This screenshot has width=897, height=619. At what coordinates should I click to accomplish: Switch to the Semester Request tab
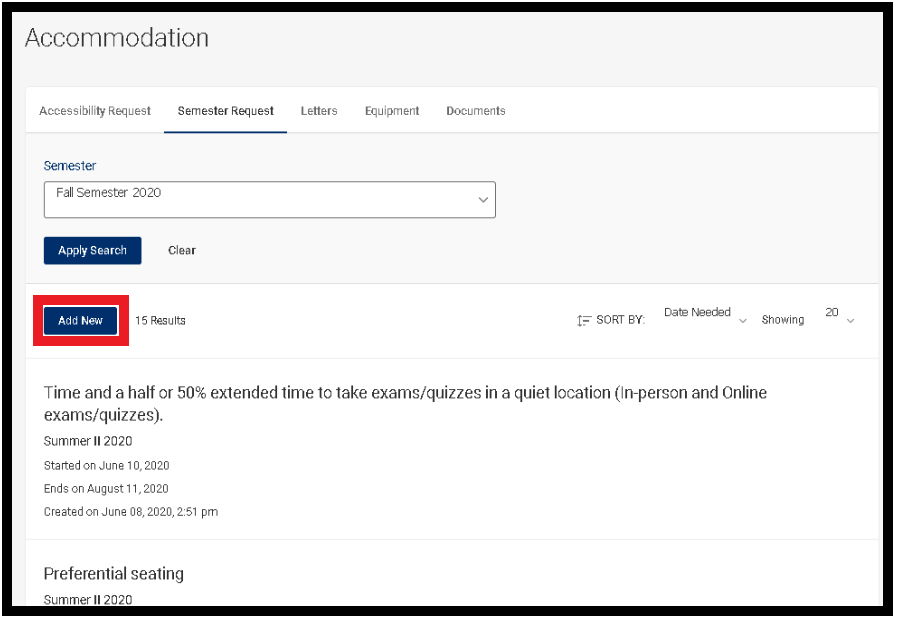tap(225, 111)
